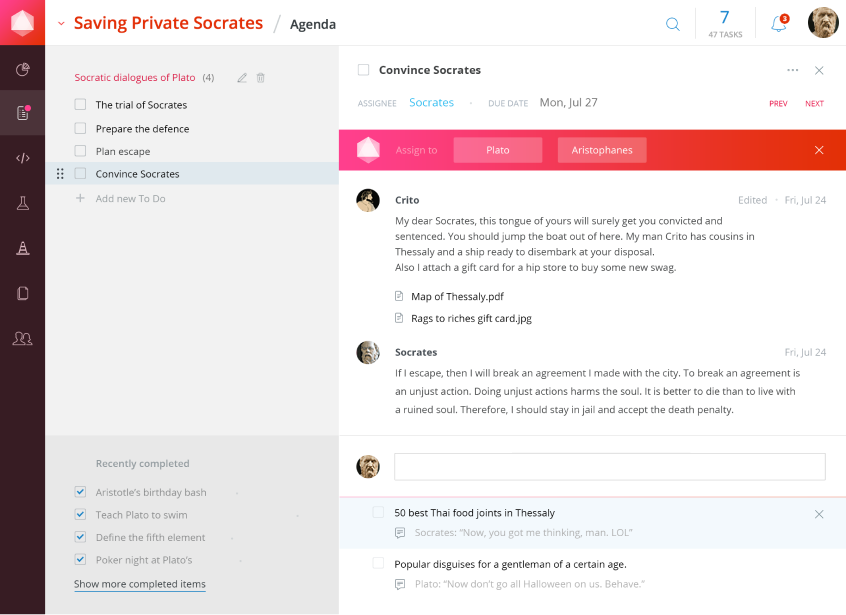Open the notifications bell icon
The image size is (846, 615).
click(779, 24)
